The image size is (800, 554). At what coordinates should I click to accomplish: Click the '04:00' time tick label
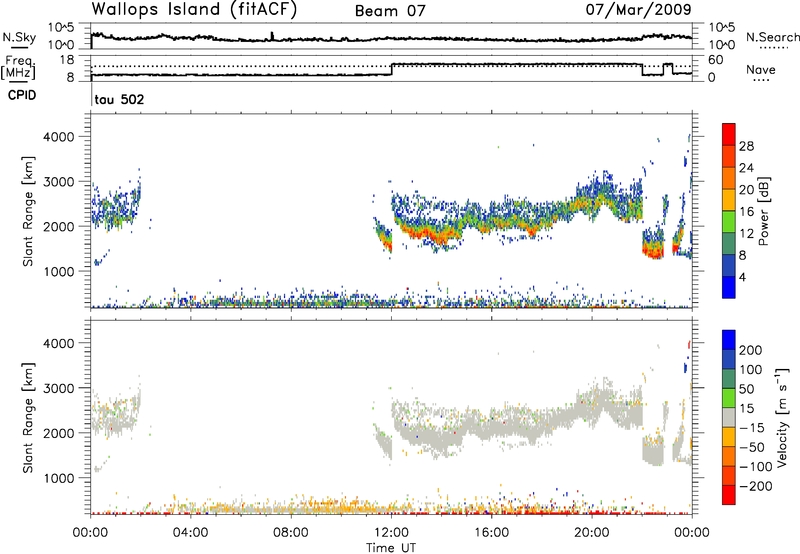point(190,533)
